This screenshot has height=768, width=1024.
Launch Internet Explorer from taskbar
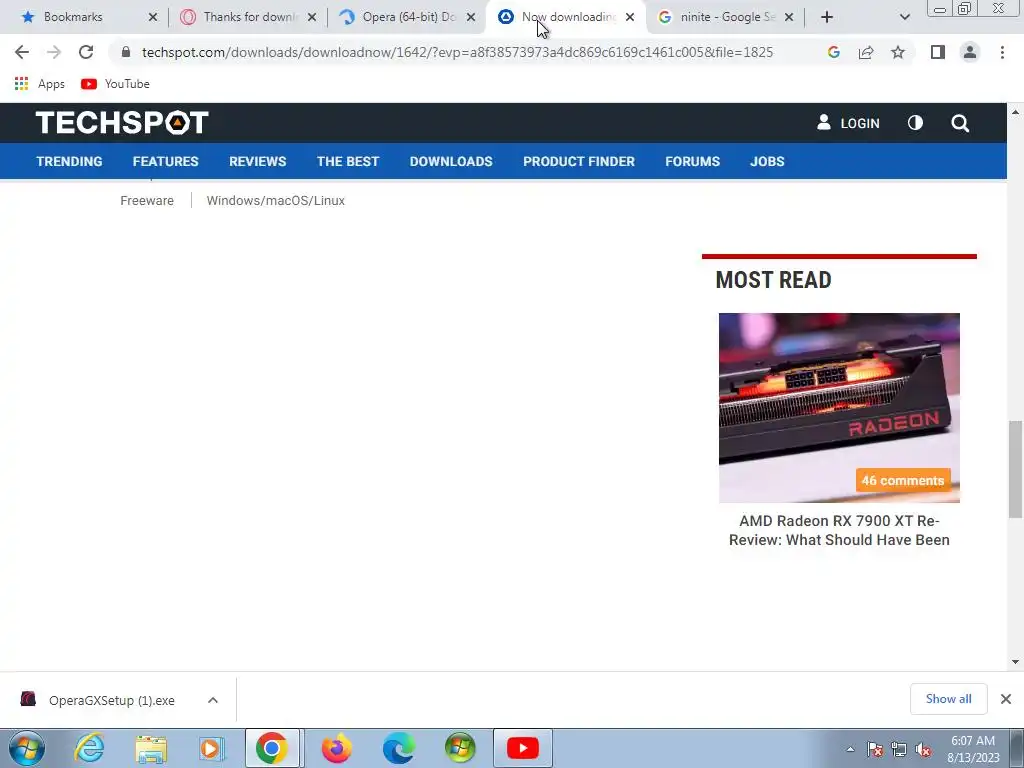click(x=89, y=748)
